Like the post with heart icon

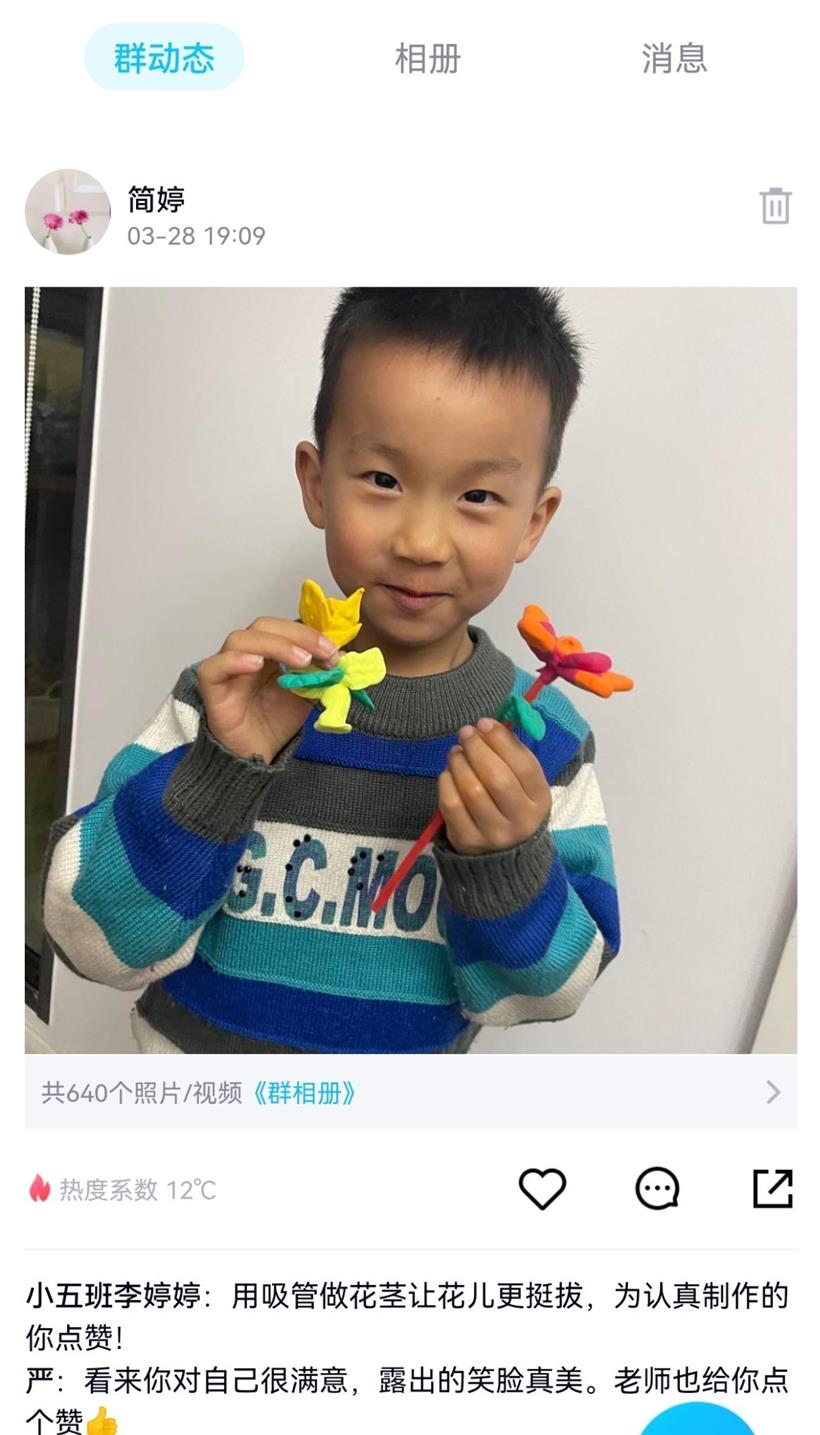542,1189
